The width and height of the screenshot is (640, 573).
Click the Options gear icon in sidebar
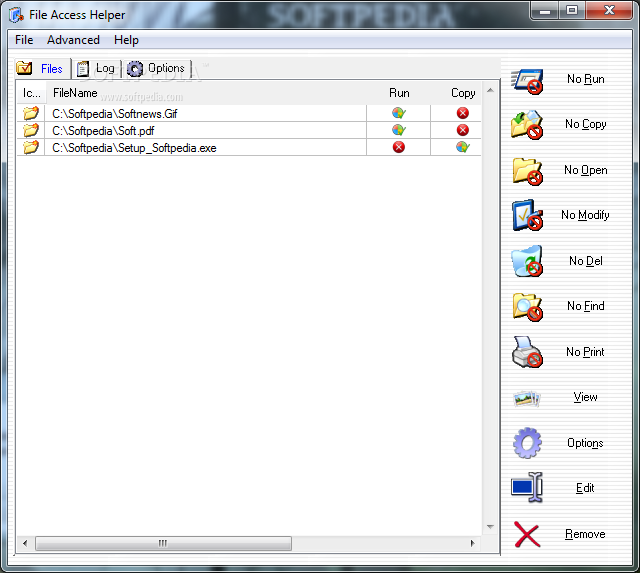point(527,443)
